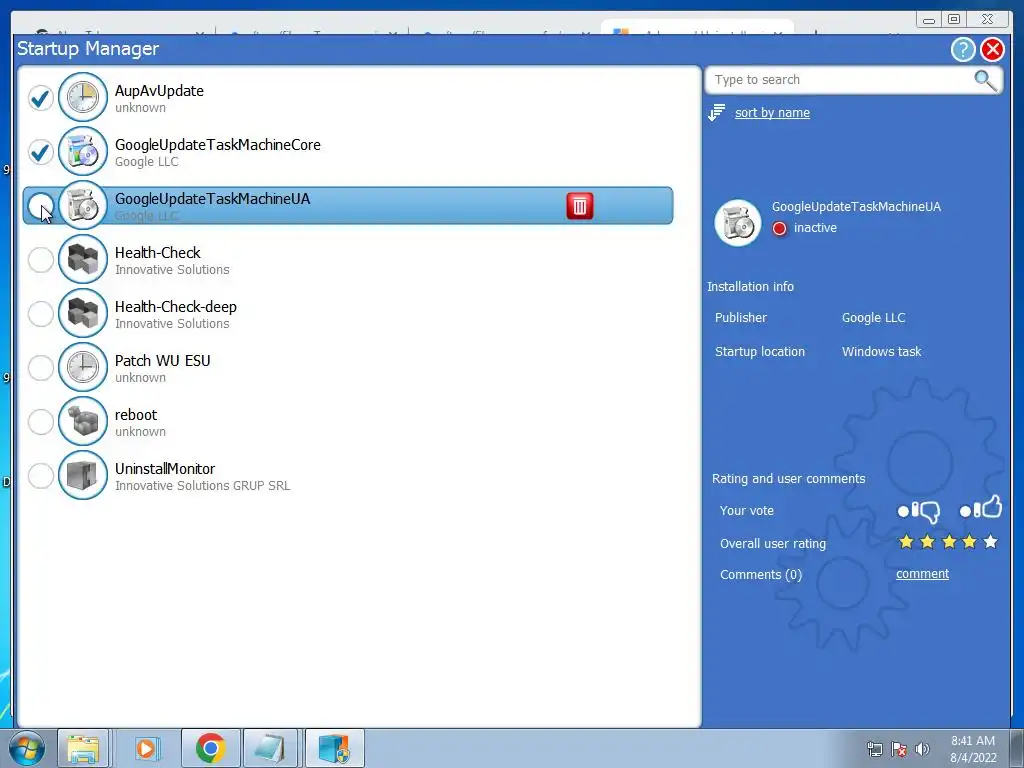This screenshot has height=768, width=1024.
Task: Enable the UninstallMonitor startup checkbox
Action: (40, 476)
